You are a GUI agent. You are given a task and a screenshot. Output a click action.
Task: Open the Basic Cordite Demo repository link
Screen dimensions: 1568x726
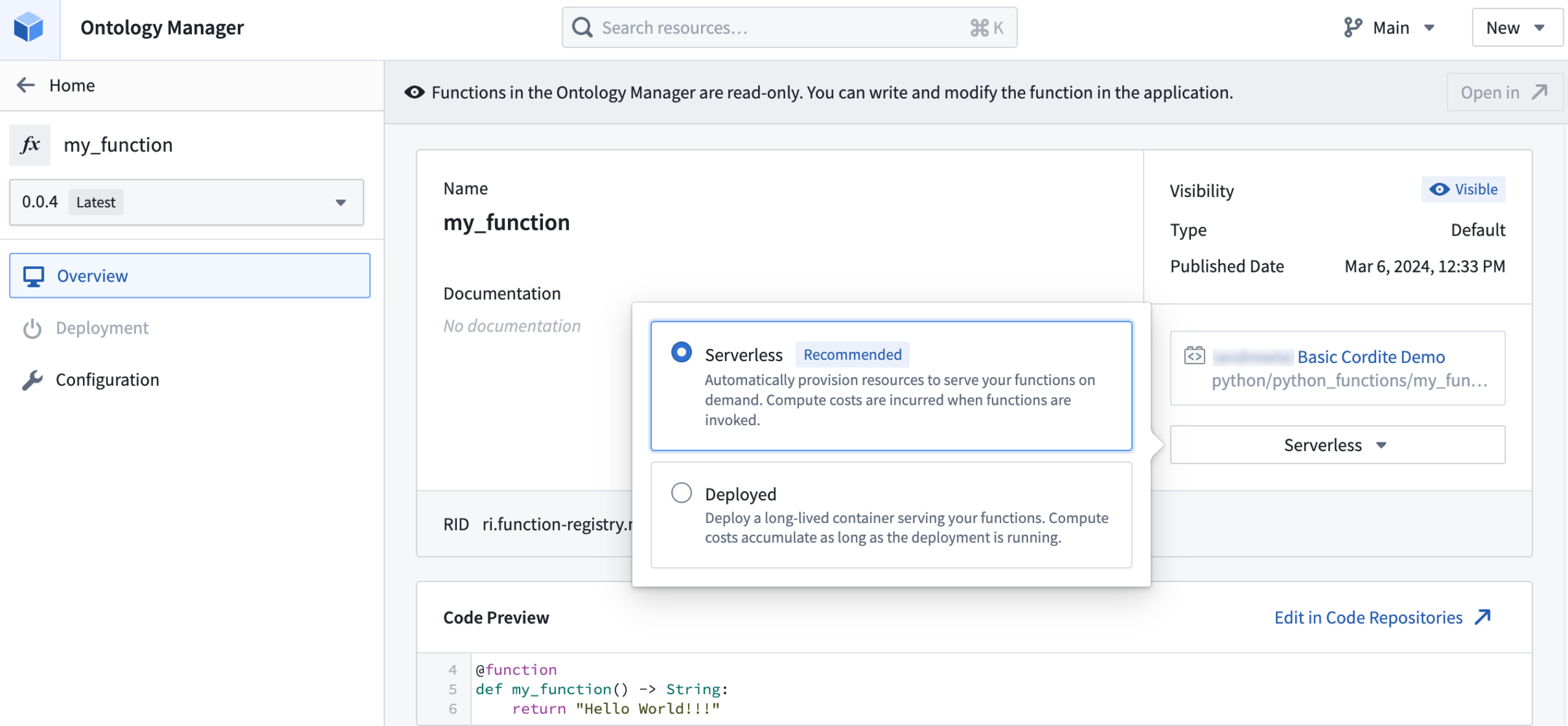click(x=1371, y=356)
